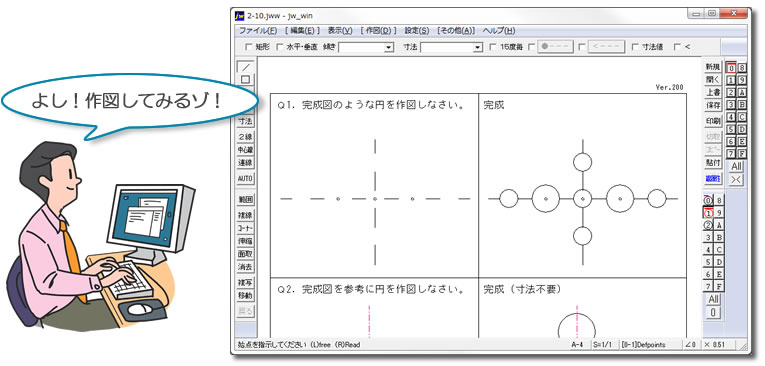Viewport: 765px width, 366px height.
Task: Open the 線属性 line attribute button
Action: [713, 179]
